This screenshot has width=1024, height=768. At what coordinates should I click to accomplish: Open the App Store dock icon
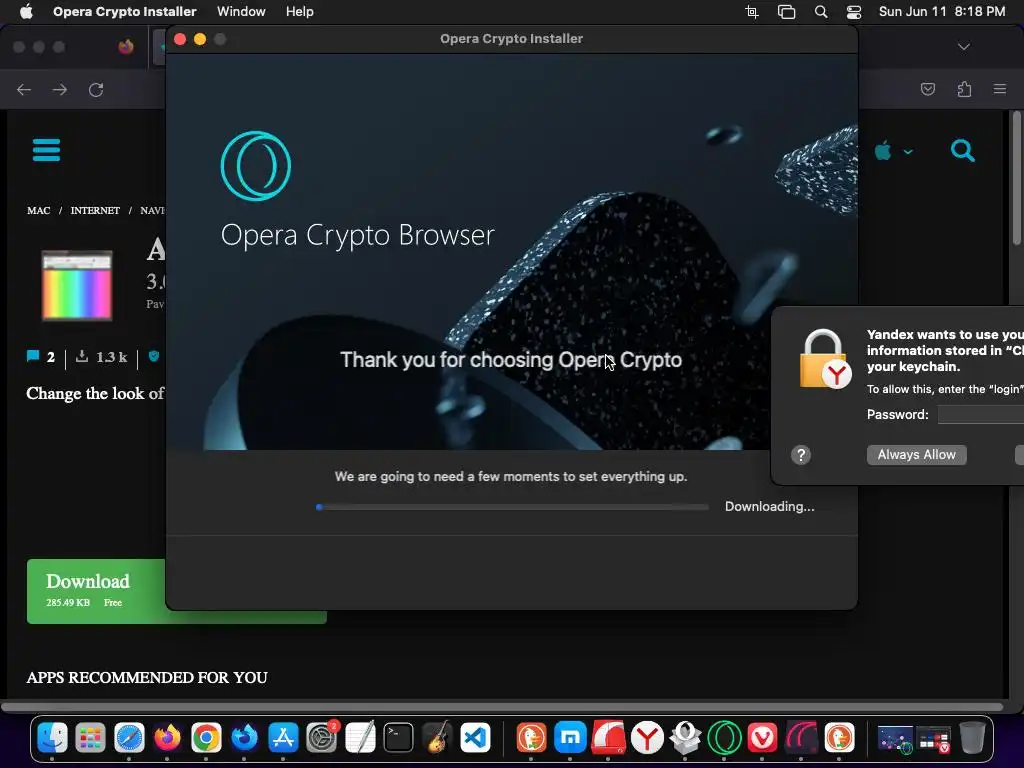[x=283, y=738]
